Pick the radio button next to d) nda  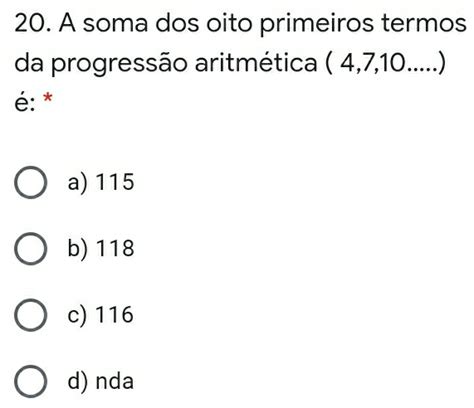click(x=30, y=381)
